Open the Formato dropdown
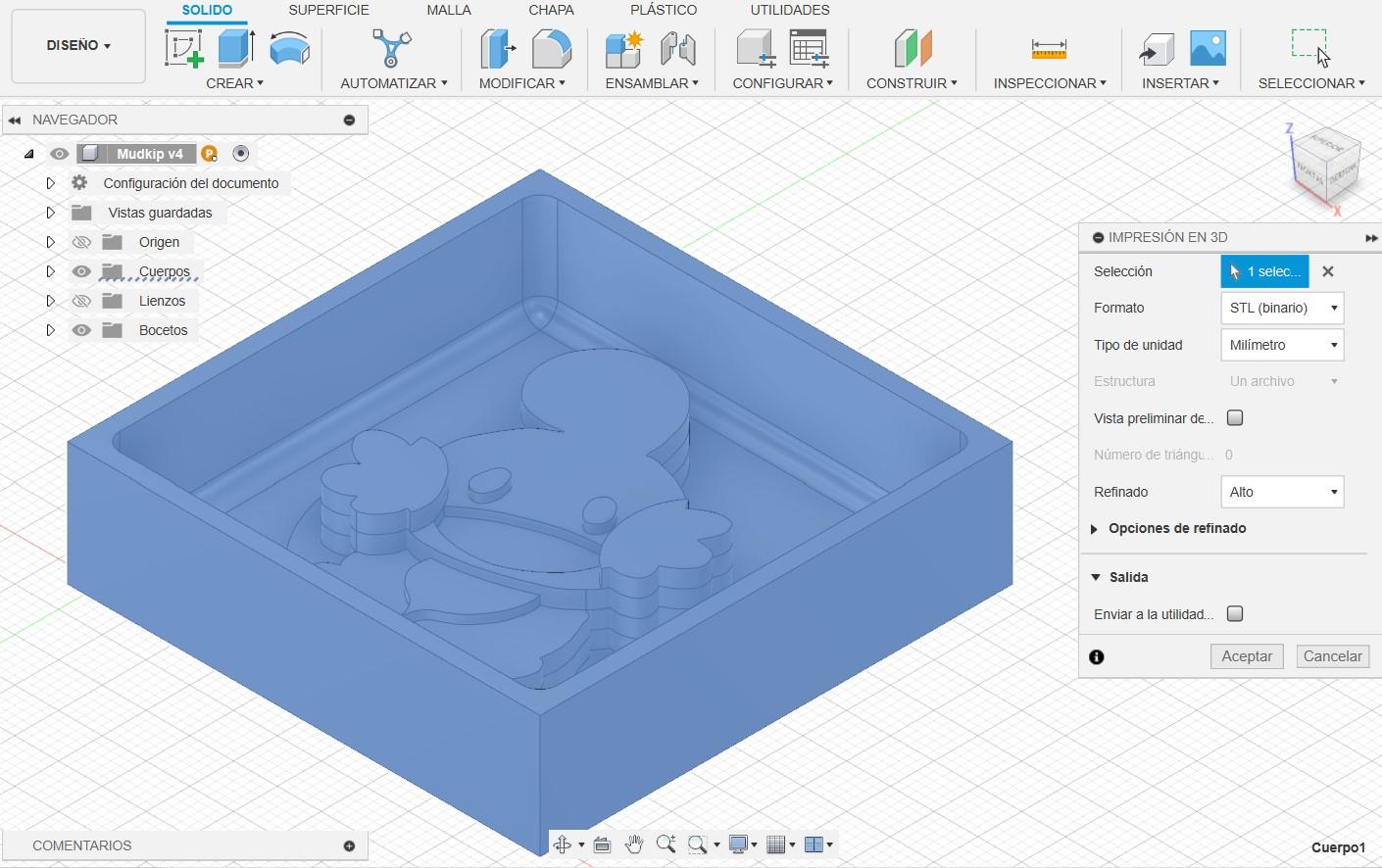 [1282, 308]
